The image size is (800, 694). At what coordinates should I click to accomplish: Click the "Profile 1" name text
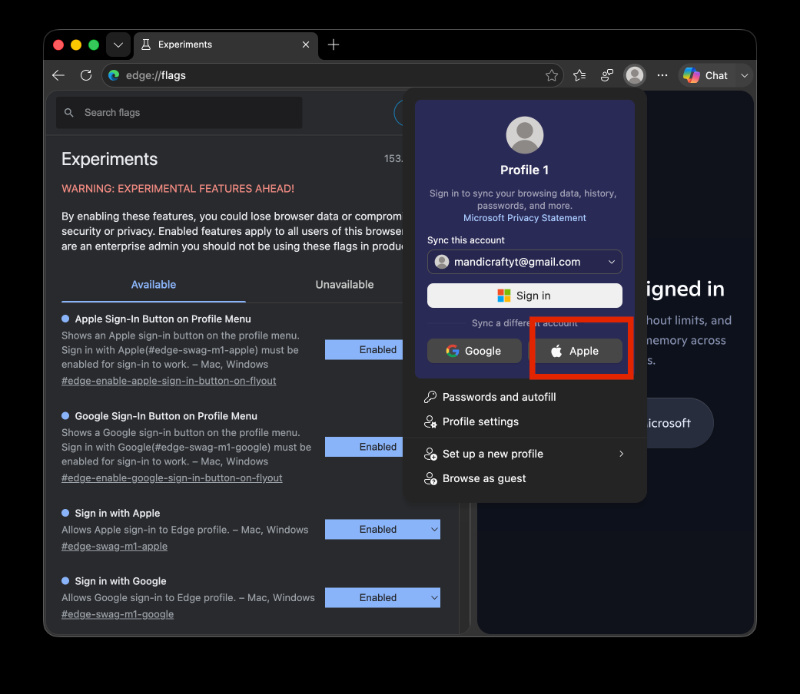[x=524, y=170]
